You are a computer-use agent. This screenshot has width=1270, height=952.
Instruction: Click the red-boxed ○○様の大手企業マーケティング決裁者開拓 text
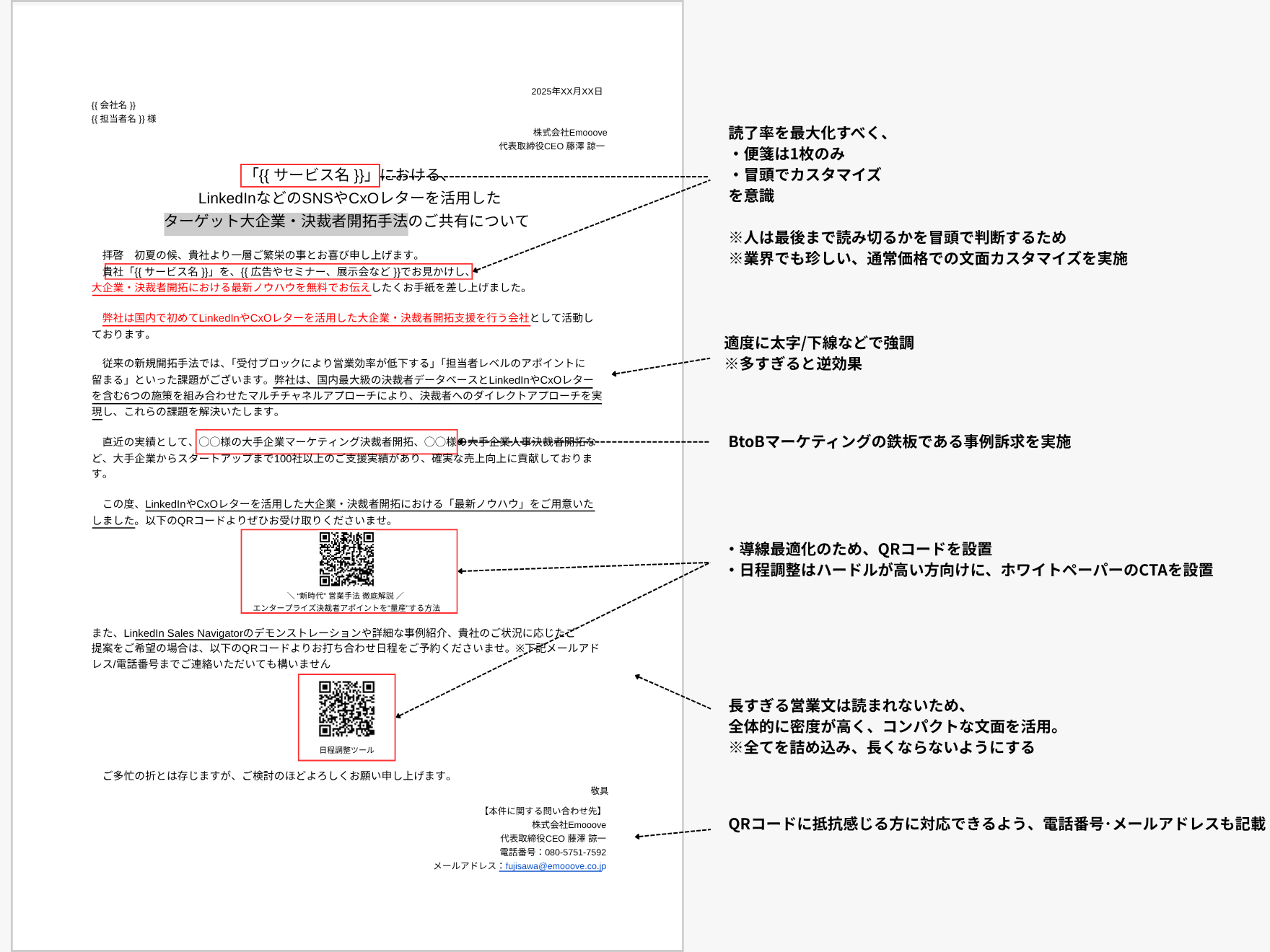coord(327,442)
